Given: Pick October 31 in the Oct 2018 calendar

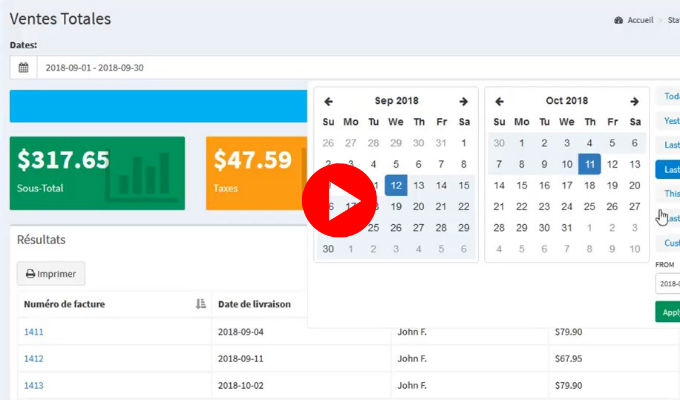Looking at the screenshot, I should coord(567,227).
